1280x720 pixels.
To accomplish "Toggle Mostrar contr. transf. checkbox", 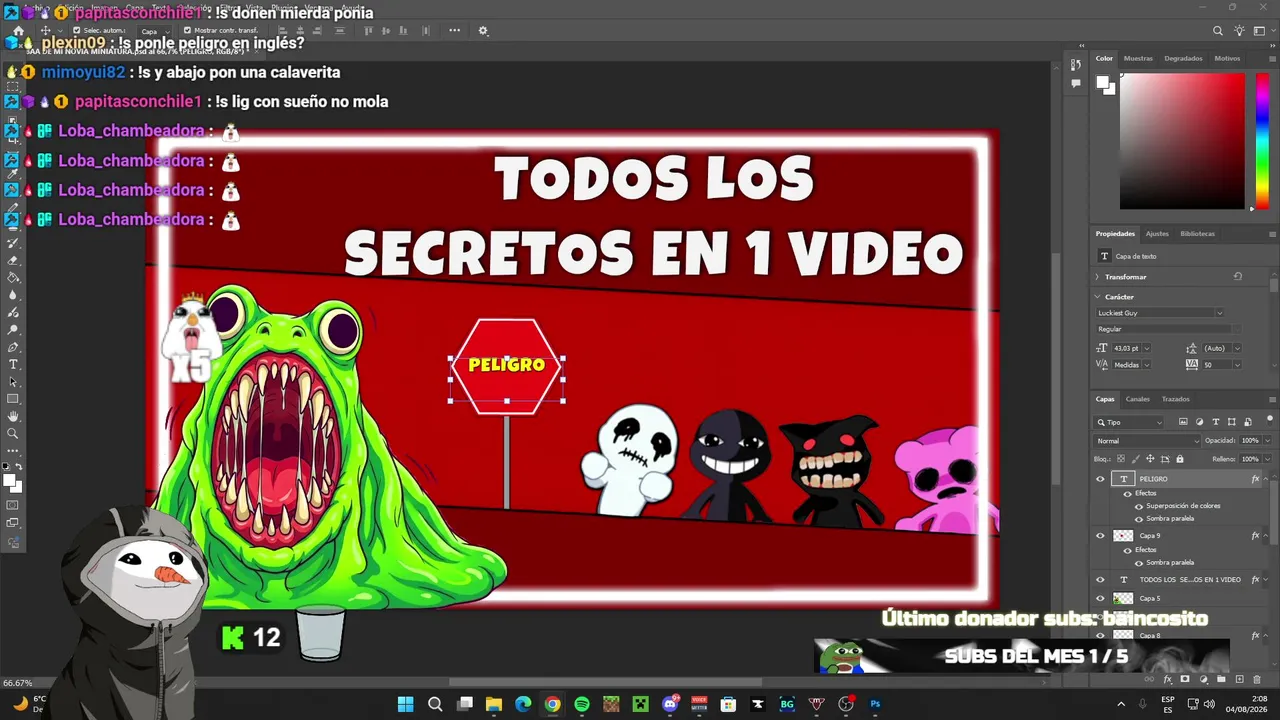I will point(187,31).
